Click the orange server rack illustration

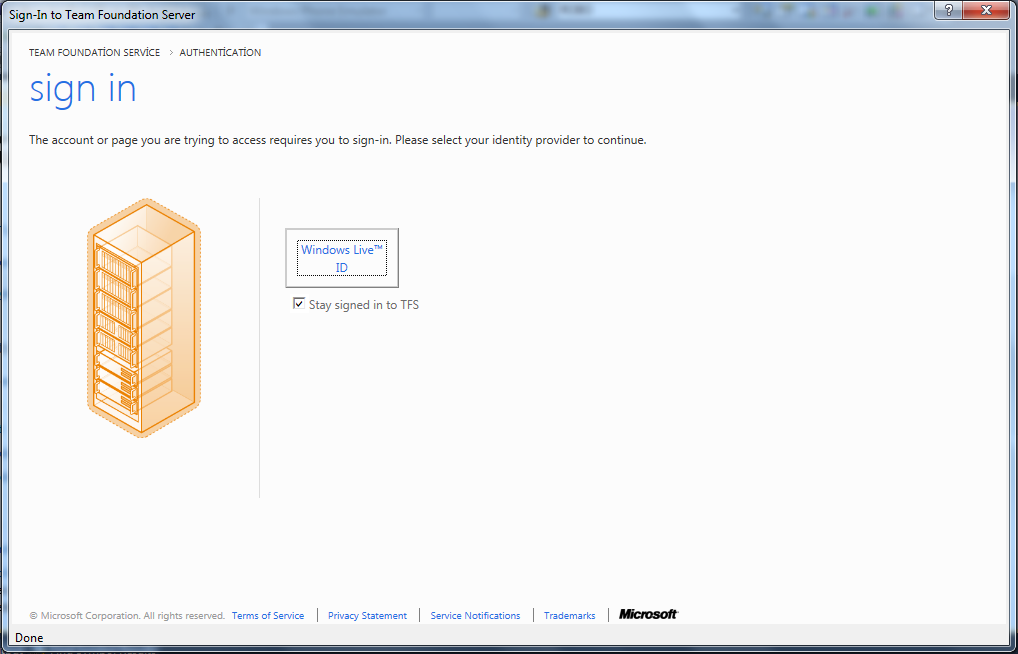pyautogui.click(x=143, y=318)
